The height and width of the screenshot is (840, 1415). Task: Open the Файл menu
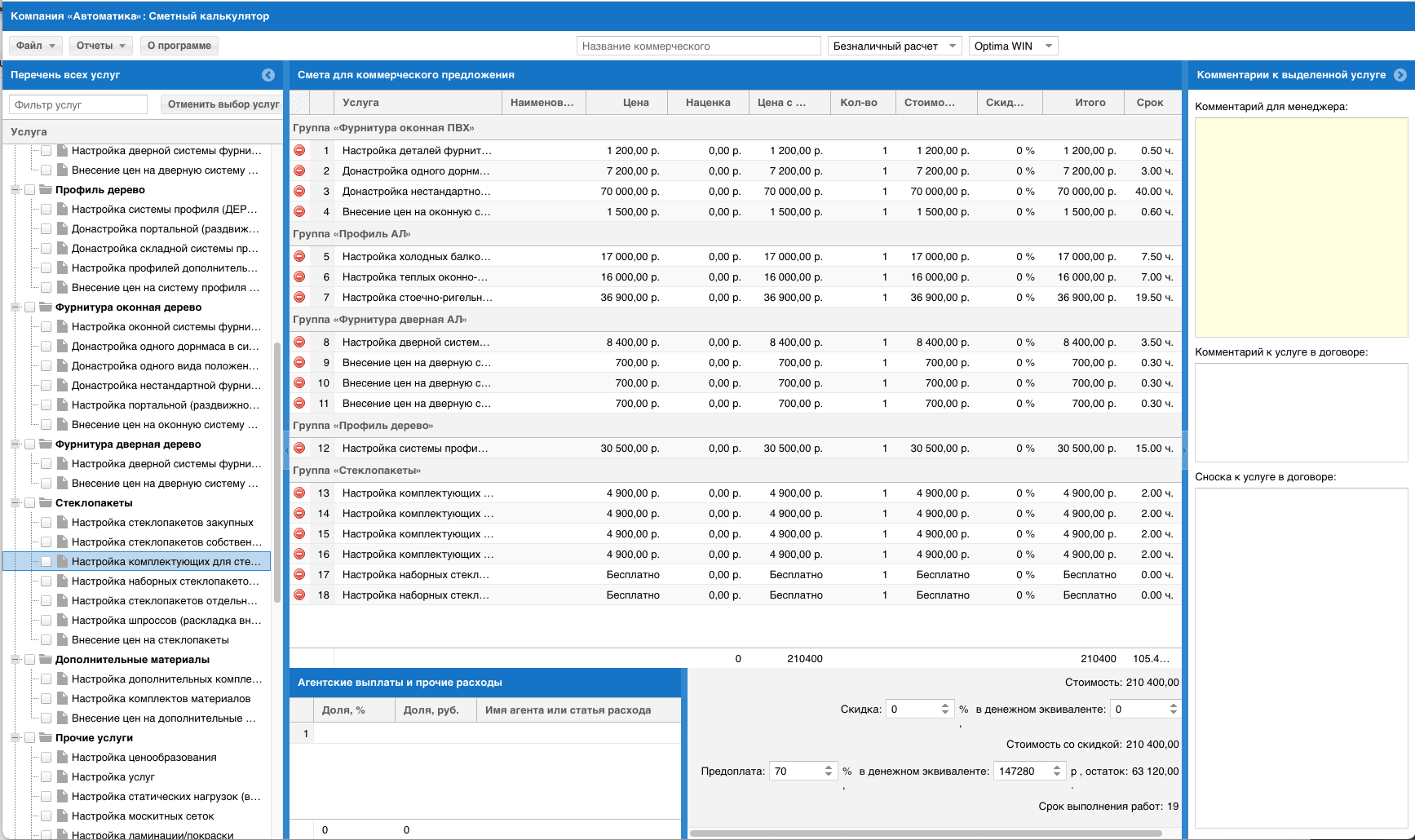click(36, 46)
